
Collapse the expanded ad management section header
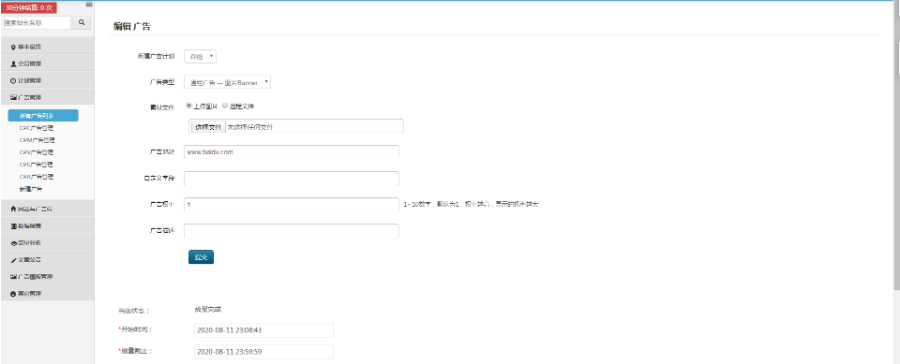(47, 98)
